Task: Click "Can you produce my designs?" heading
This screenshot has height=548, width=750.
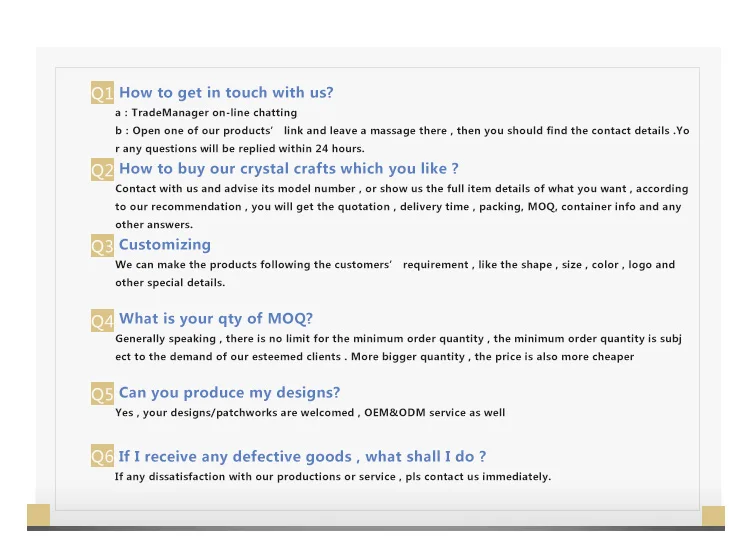Action: pyautogui.click(x=229, y=393)
